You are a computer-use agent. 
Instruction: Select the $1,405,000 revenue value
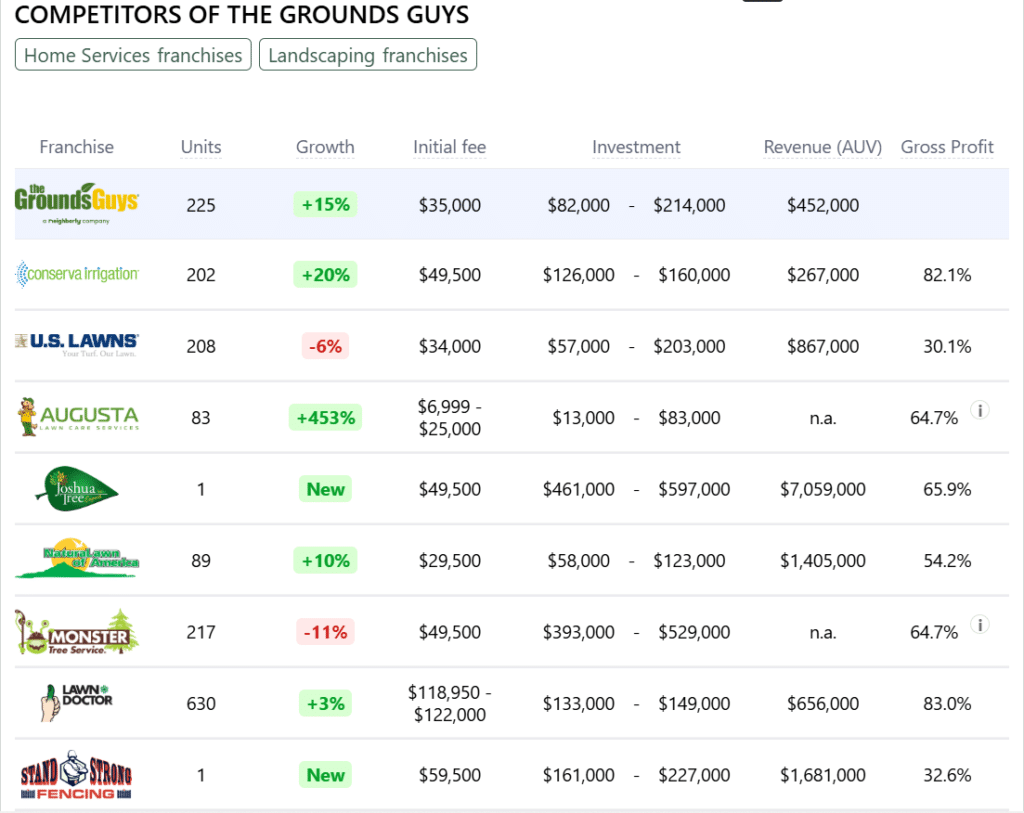[823, 560]
